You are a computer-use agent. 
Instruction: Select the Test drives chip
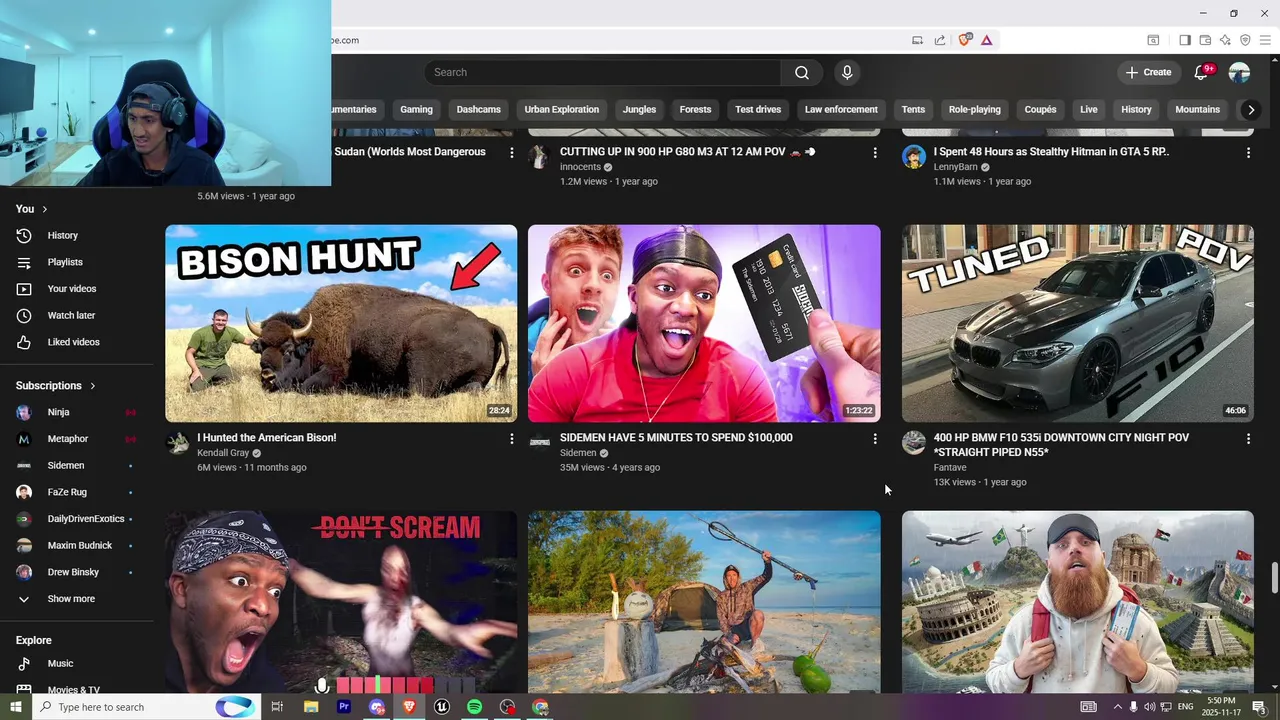point(758,110)
